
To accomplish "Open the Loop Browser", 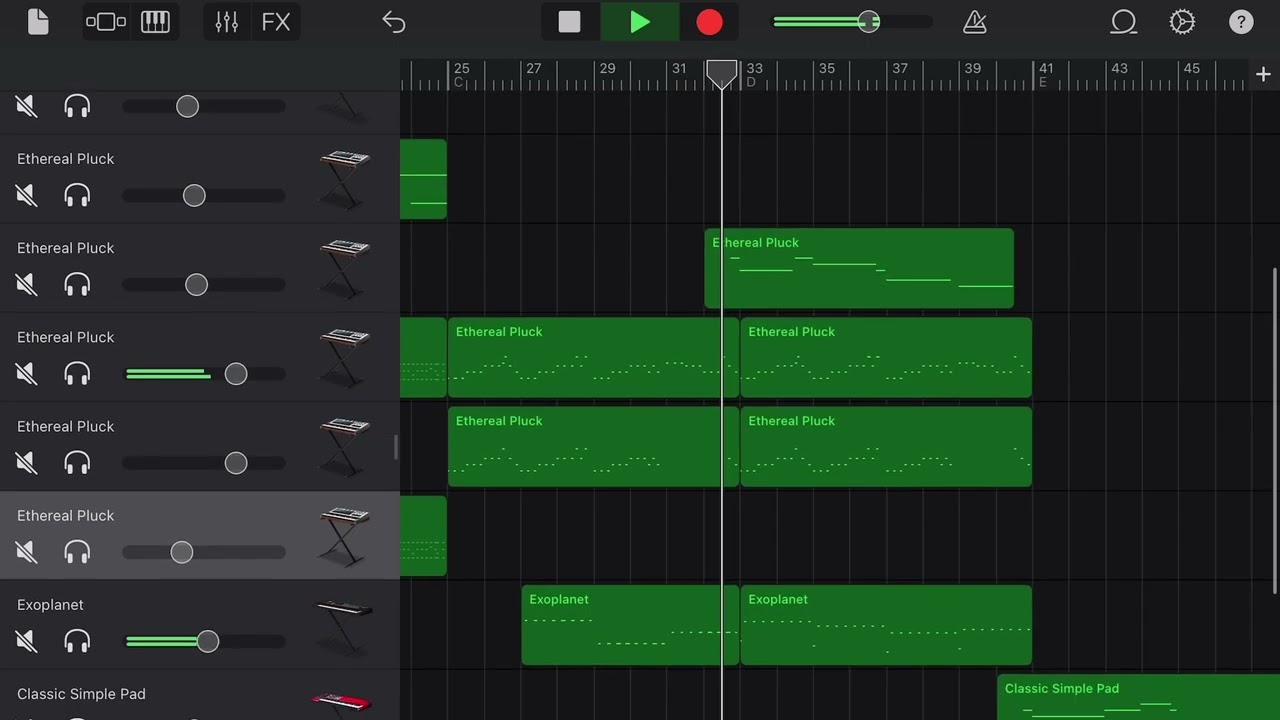I will 1124,22.
